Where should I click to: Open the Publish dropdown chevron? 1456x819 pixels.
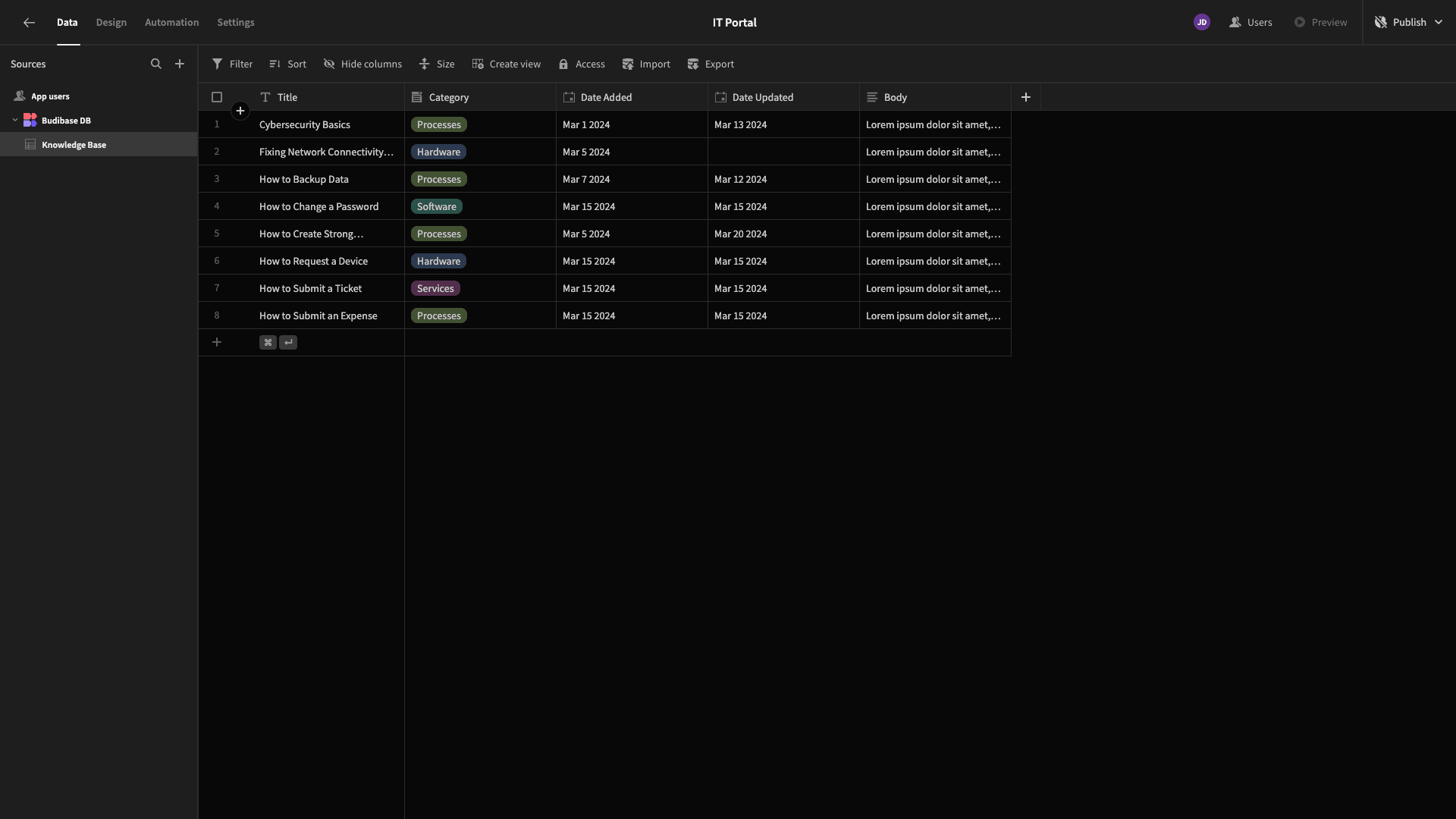click(1439, 22)
